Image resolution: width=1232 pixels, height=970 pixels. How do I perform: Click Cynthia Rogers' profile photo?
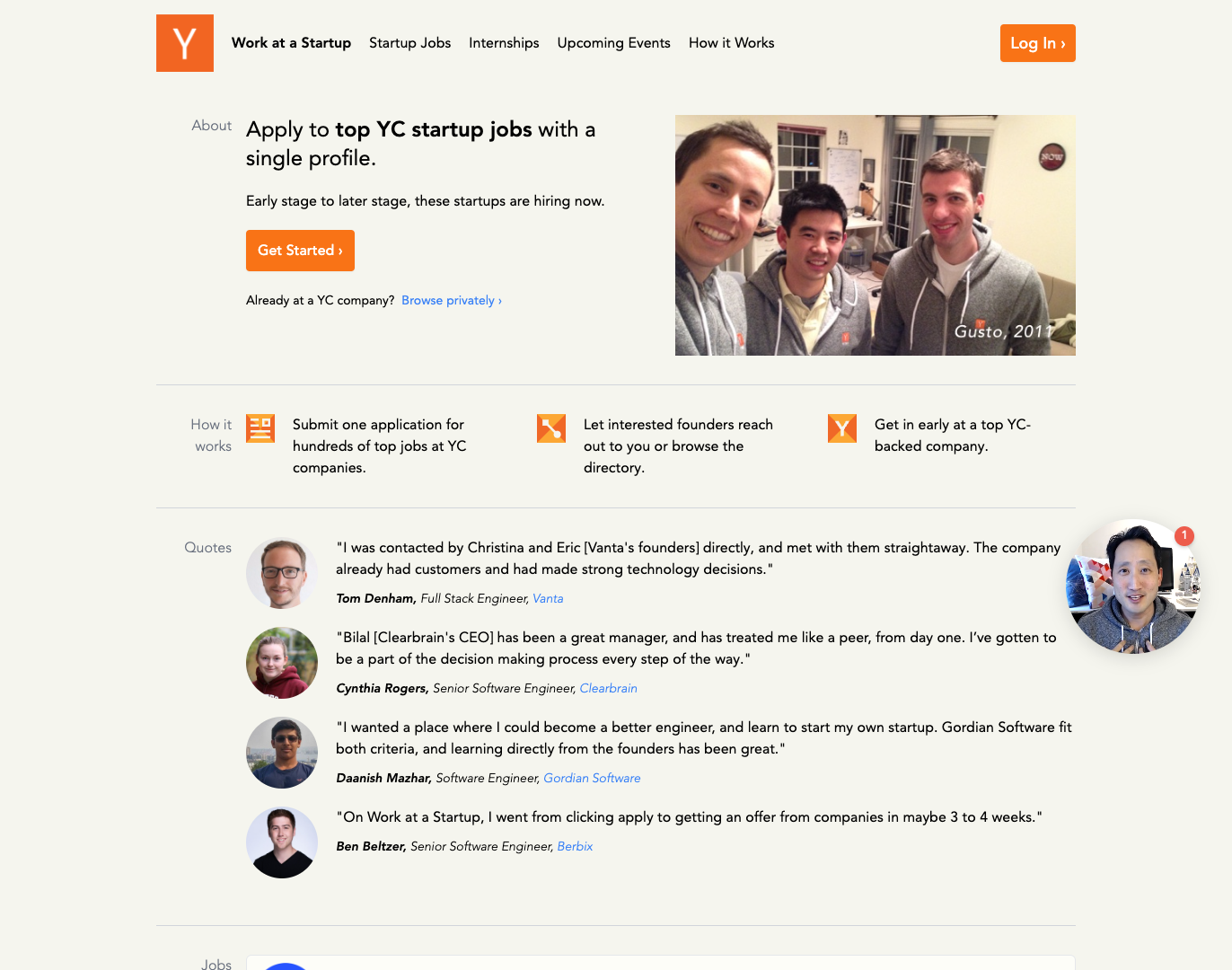tap(281, 663)
